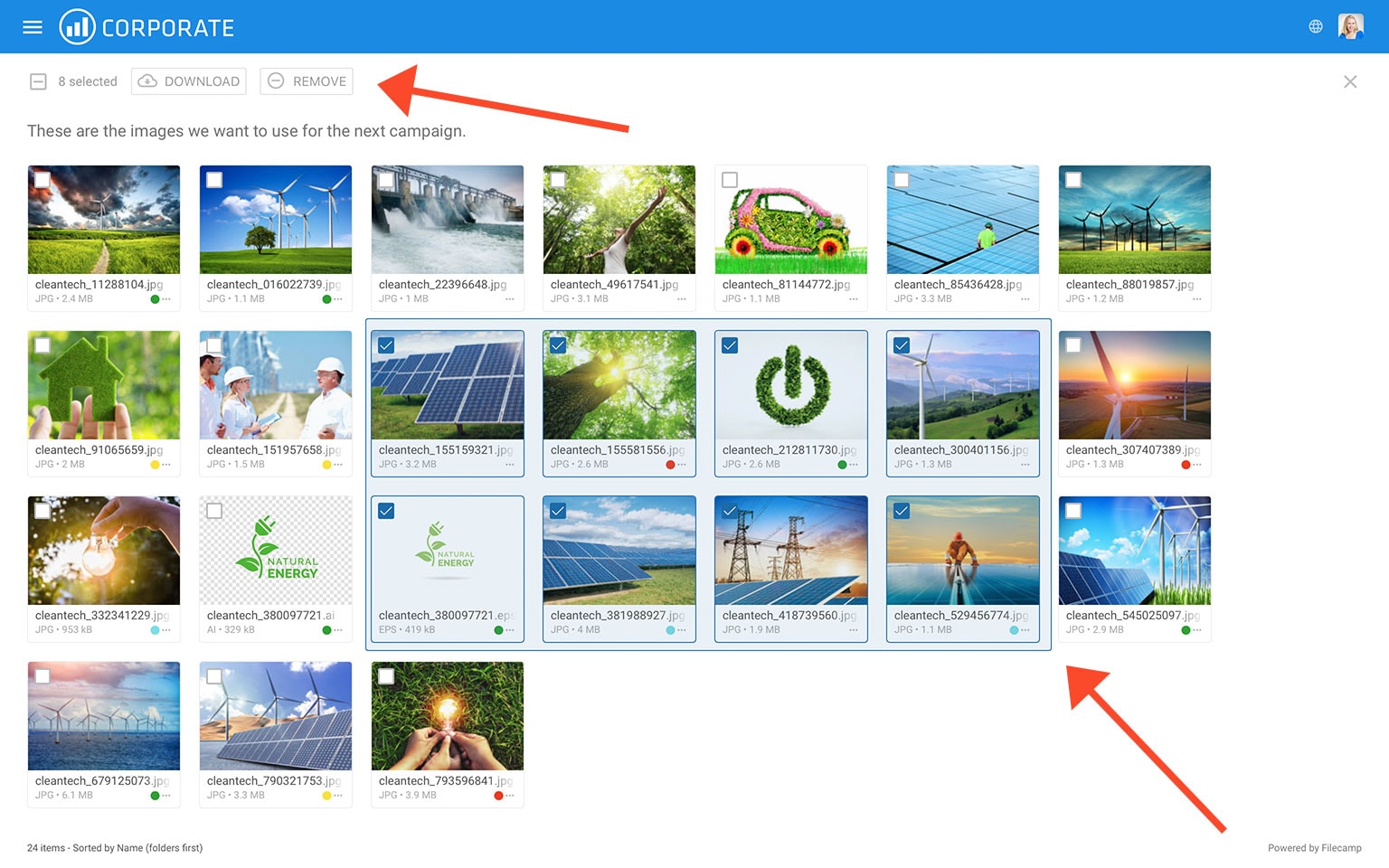The width and height of the screenshot is (1389, 868).
Task: Open more options for cleantech_11288104.jpg
Action: coord(166,299)
